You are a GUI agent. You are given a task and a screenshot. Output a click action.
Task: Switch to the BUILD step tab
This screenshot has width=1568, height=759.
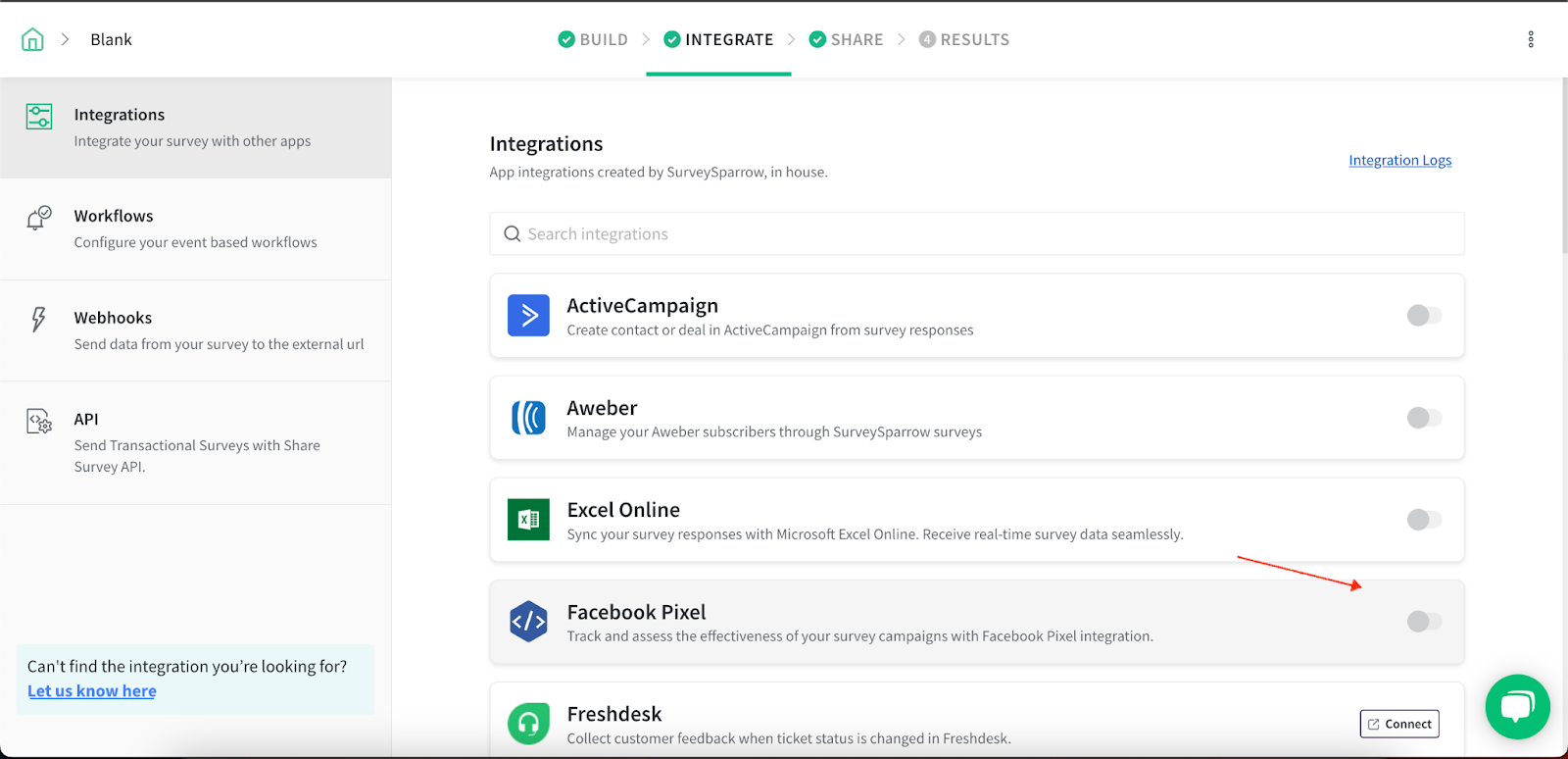[x=593, y=39]
